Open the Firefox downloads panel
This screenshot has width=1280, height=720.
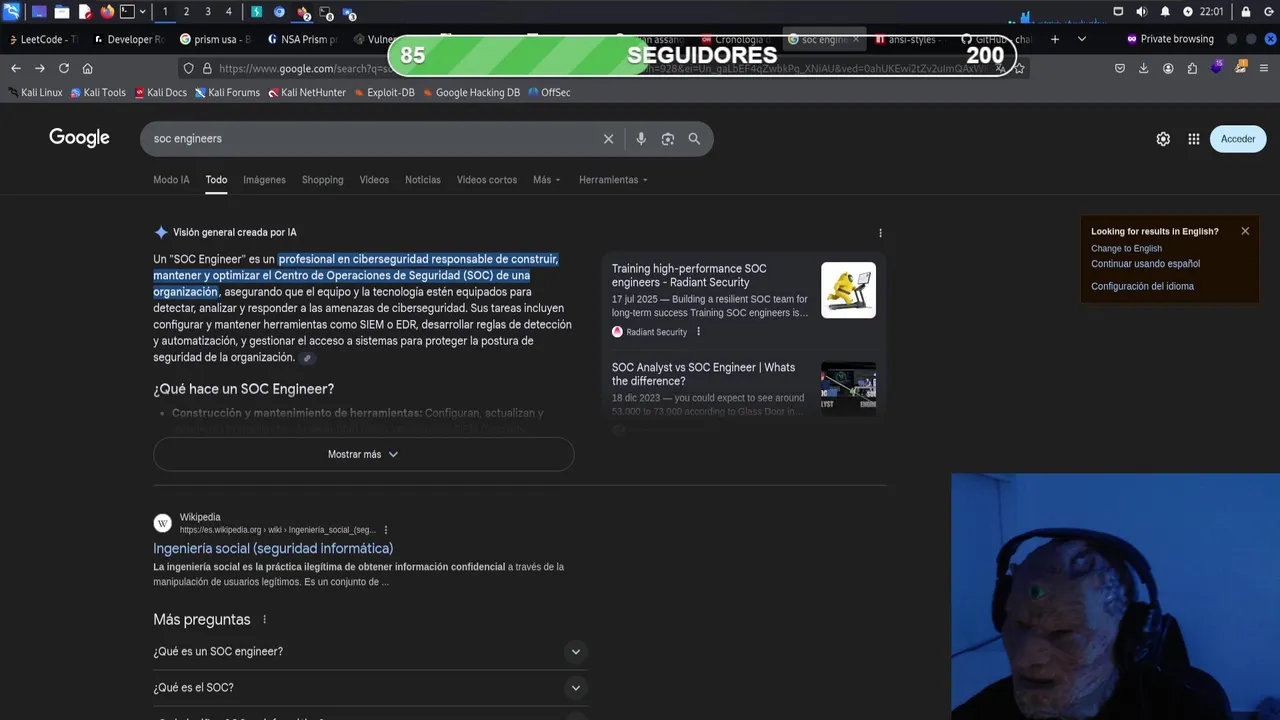(x=1144, y=68)
